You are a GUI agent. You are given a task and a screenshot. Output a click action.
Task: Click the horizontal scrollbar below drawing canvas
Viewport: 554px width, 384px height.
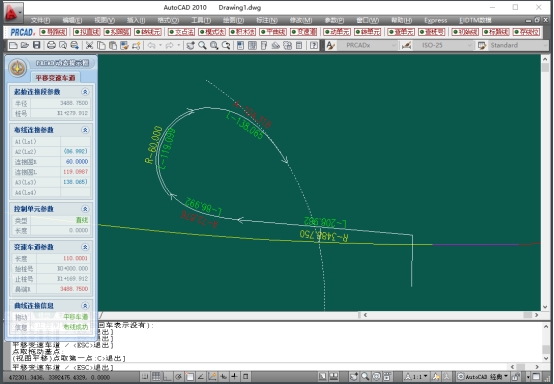tap(450, 315)
